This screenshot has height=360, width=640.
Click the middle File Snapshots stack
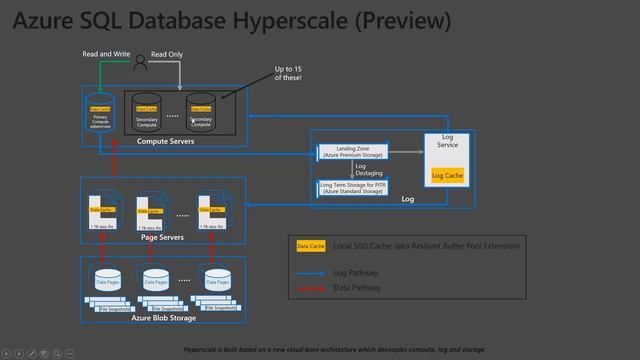163,304
